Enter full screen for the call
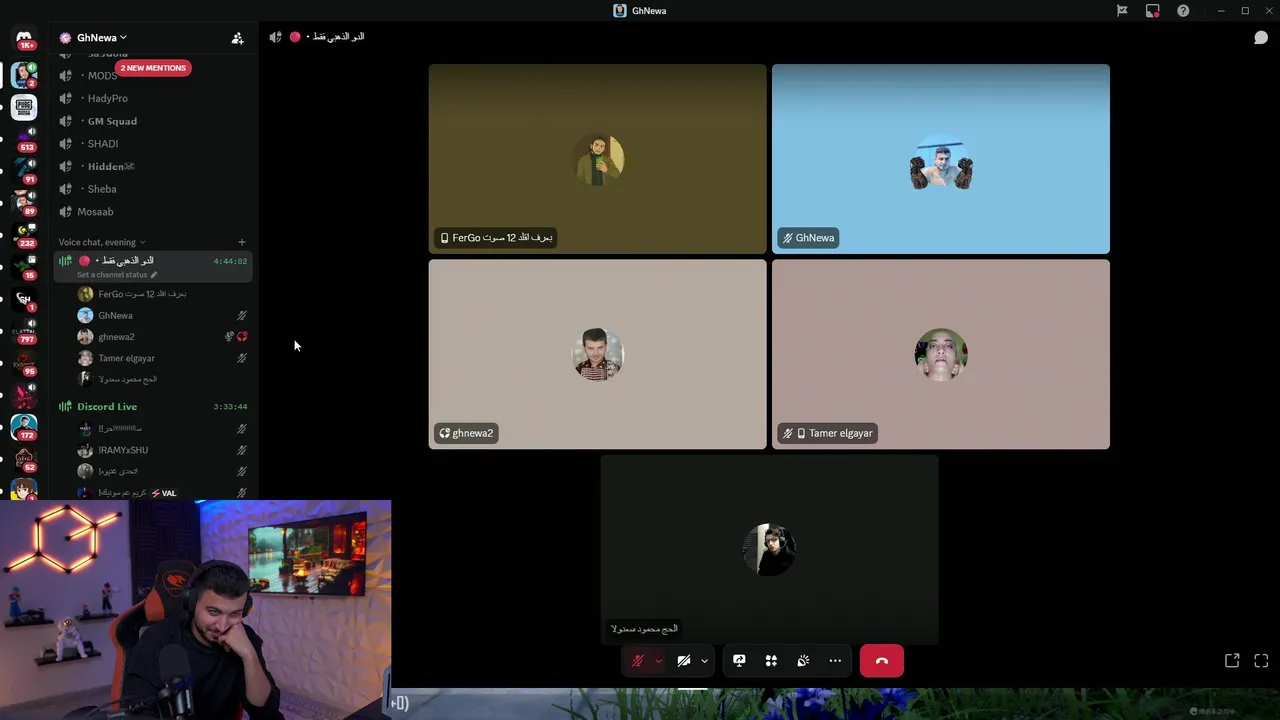 [1261, 661]
